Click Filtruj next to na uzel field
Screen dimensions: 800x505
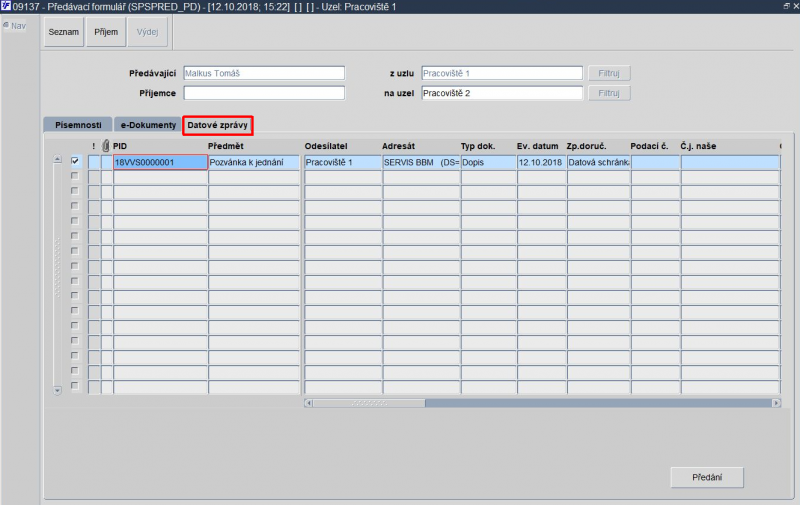[x=609, y=93]
